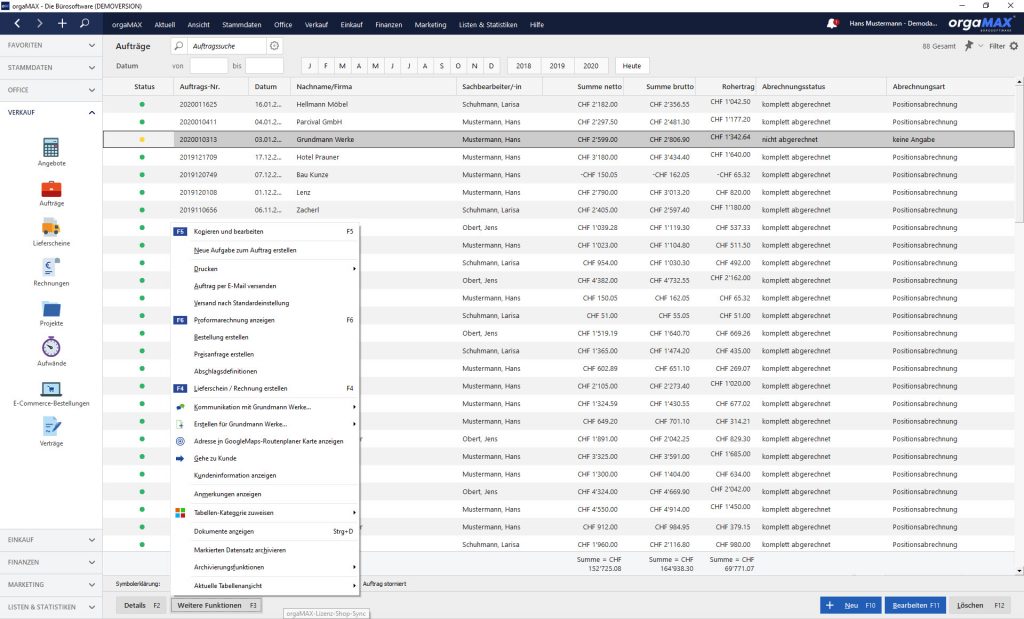Click the pin icon near Filter
Viewport: 1024px width, 619px height.
pos(969,46)
